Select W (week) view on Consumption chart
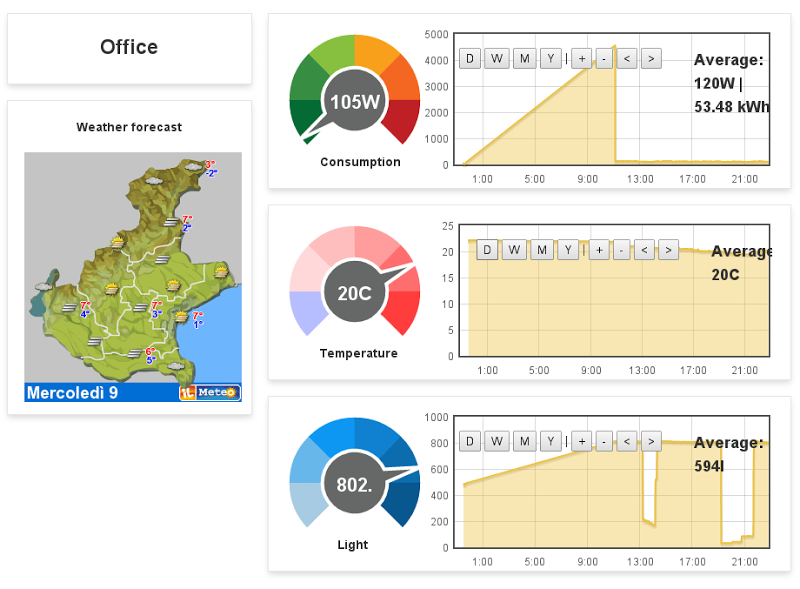800x589 pixels. (497, 59)
